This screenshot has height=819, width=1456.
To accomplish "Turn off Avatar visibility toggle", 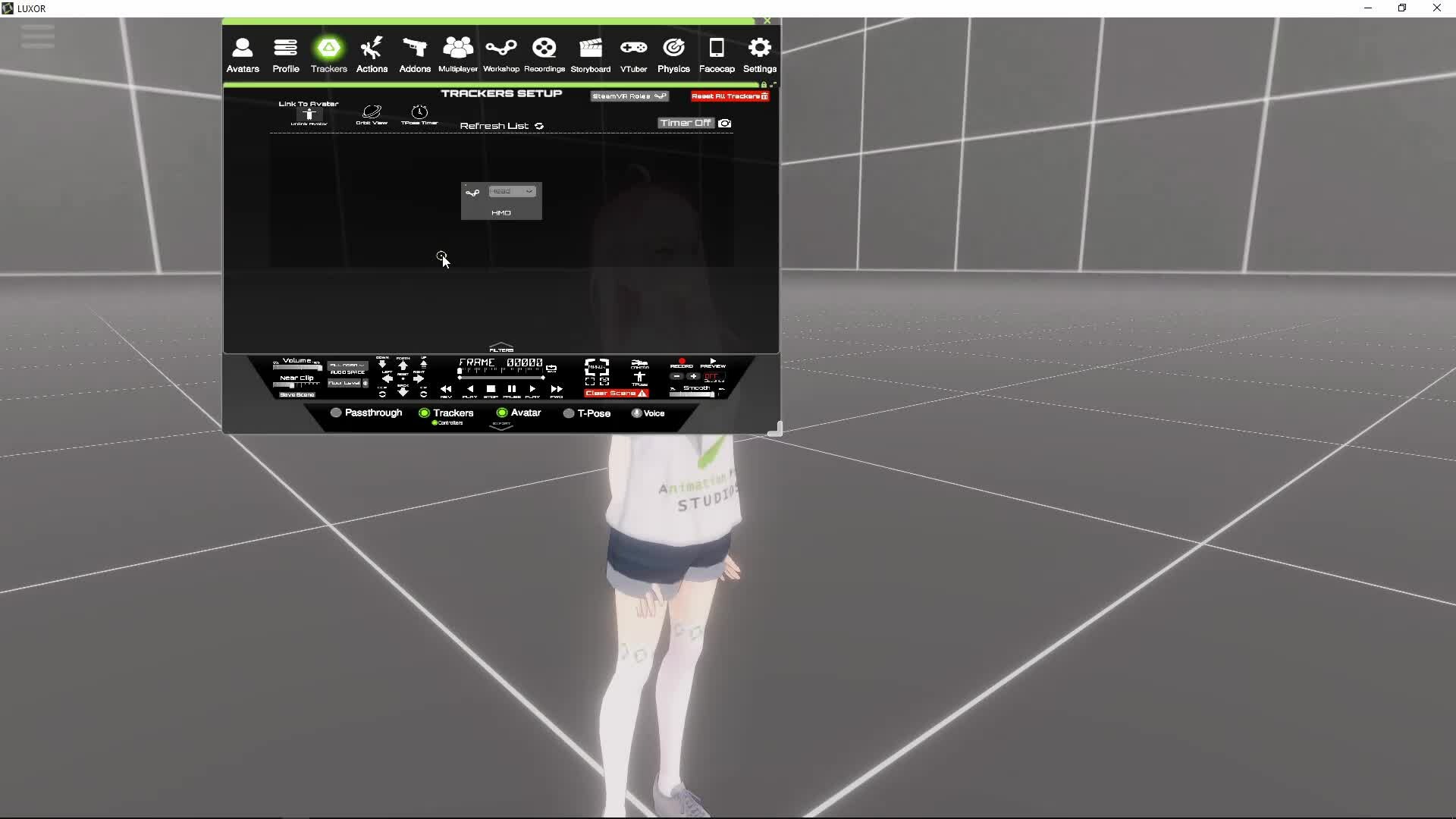I will point(502,413).
